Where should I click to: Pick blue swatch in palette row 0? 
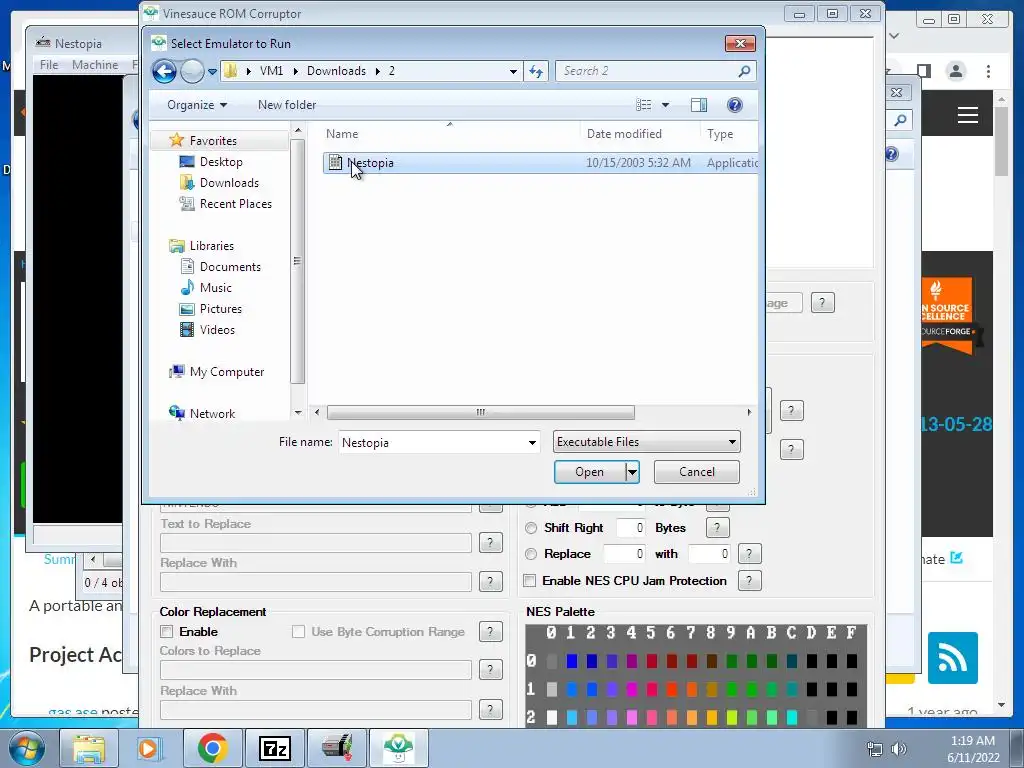pyautogui.click(x=572, y=662)
